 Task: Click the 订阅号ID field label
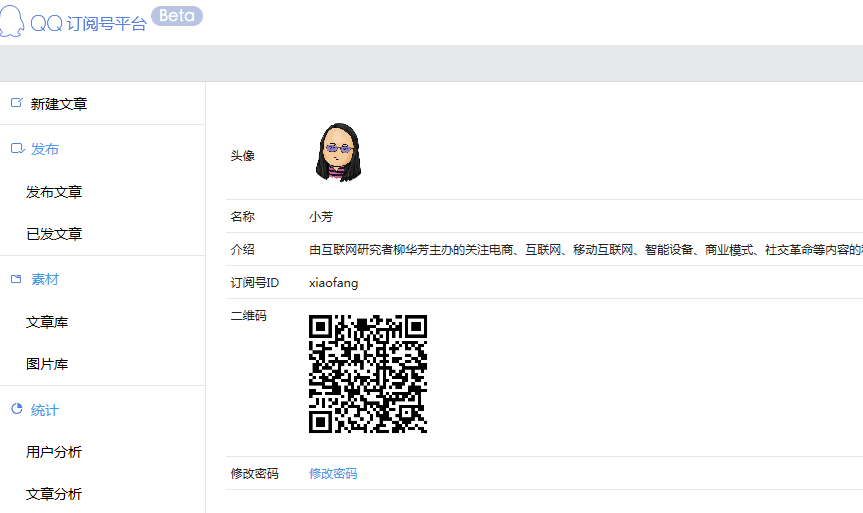pos(255,282)
